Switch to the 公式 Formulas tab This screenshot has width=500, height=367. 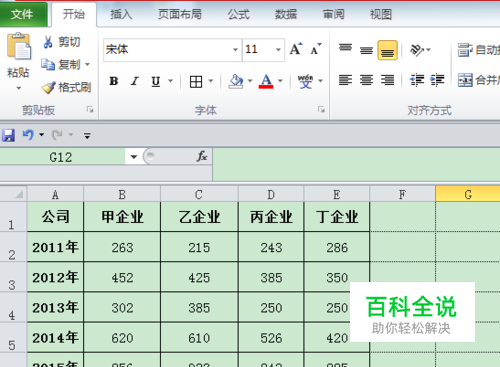(x=239, y=14)
